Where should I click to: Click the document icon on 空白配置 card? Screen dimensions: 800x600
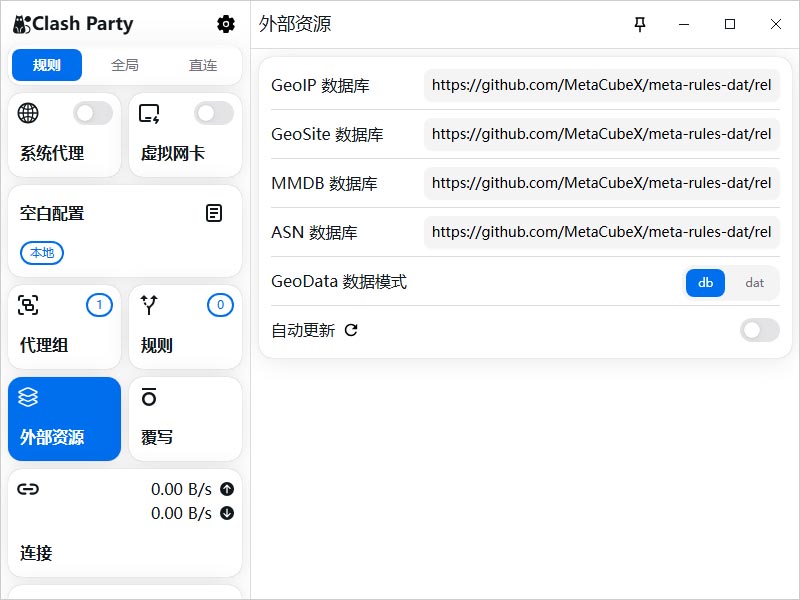pyautogui.click(x=214, y=212)
